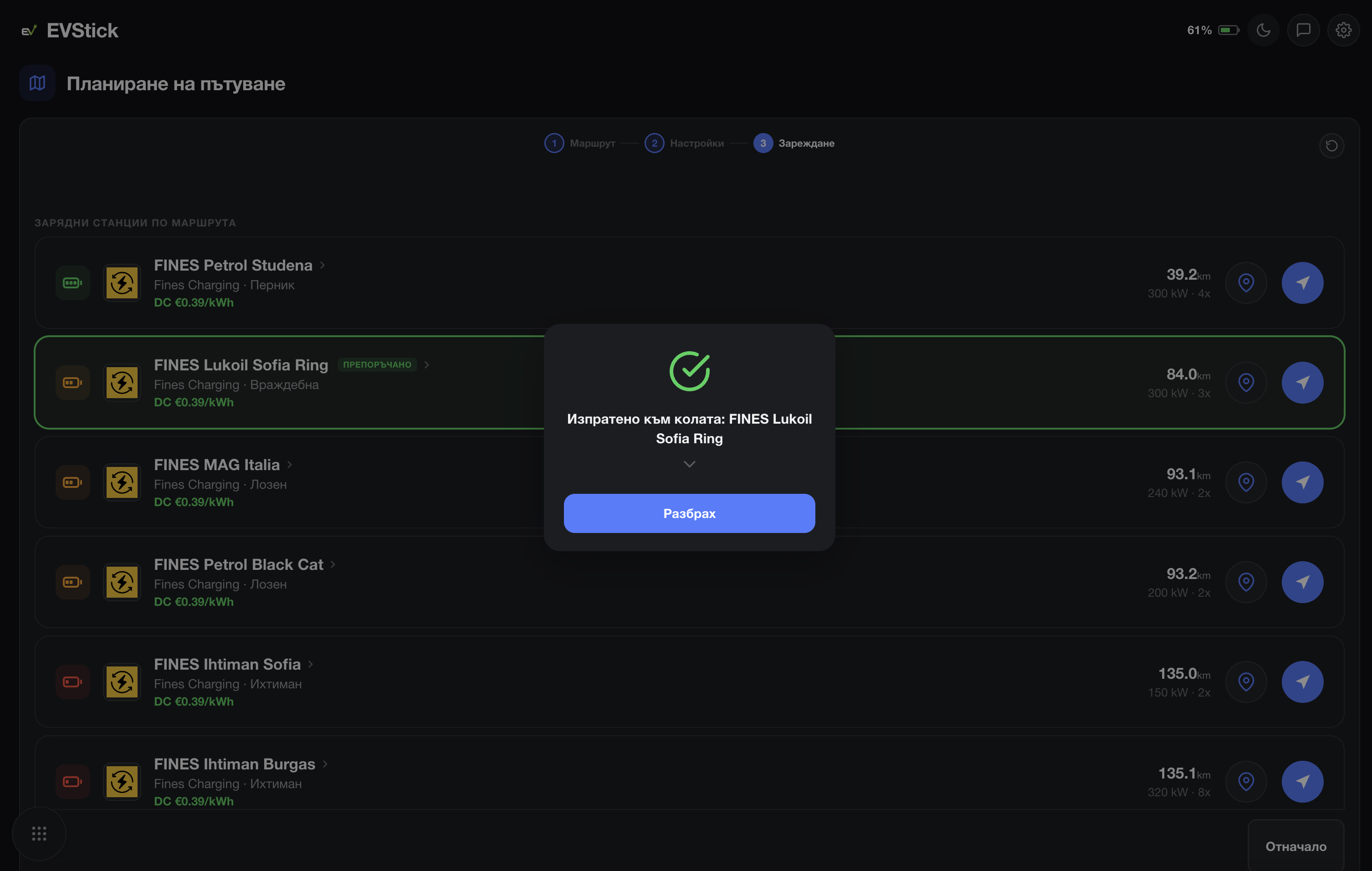Expand details chevron in sent dialog
This screenshot has height=871, width=1372.
click(690, 464)
